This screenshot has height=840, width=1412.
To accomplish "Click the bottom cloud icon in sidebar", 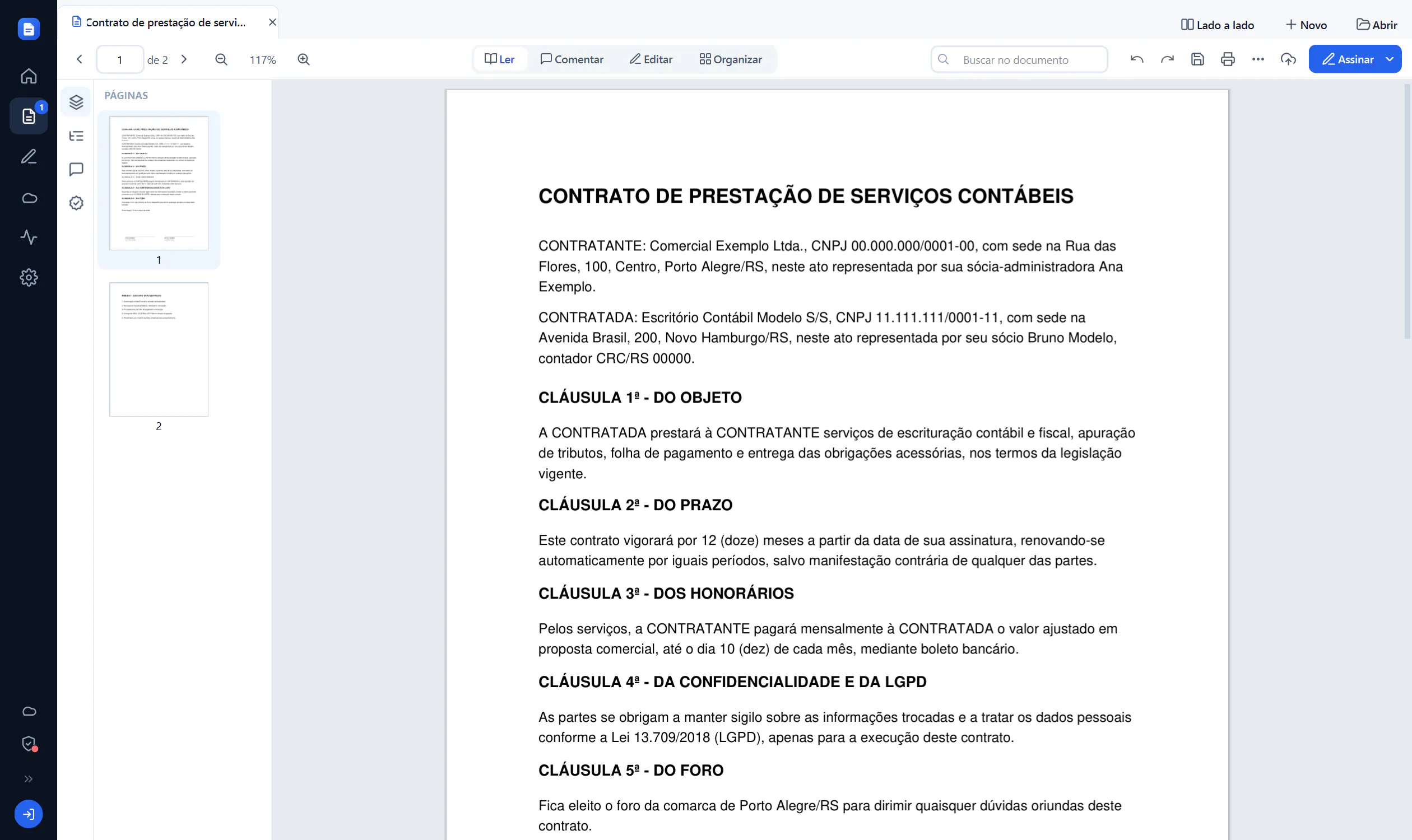I will click(x=29, y=712).
